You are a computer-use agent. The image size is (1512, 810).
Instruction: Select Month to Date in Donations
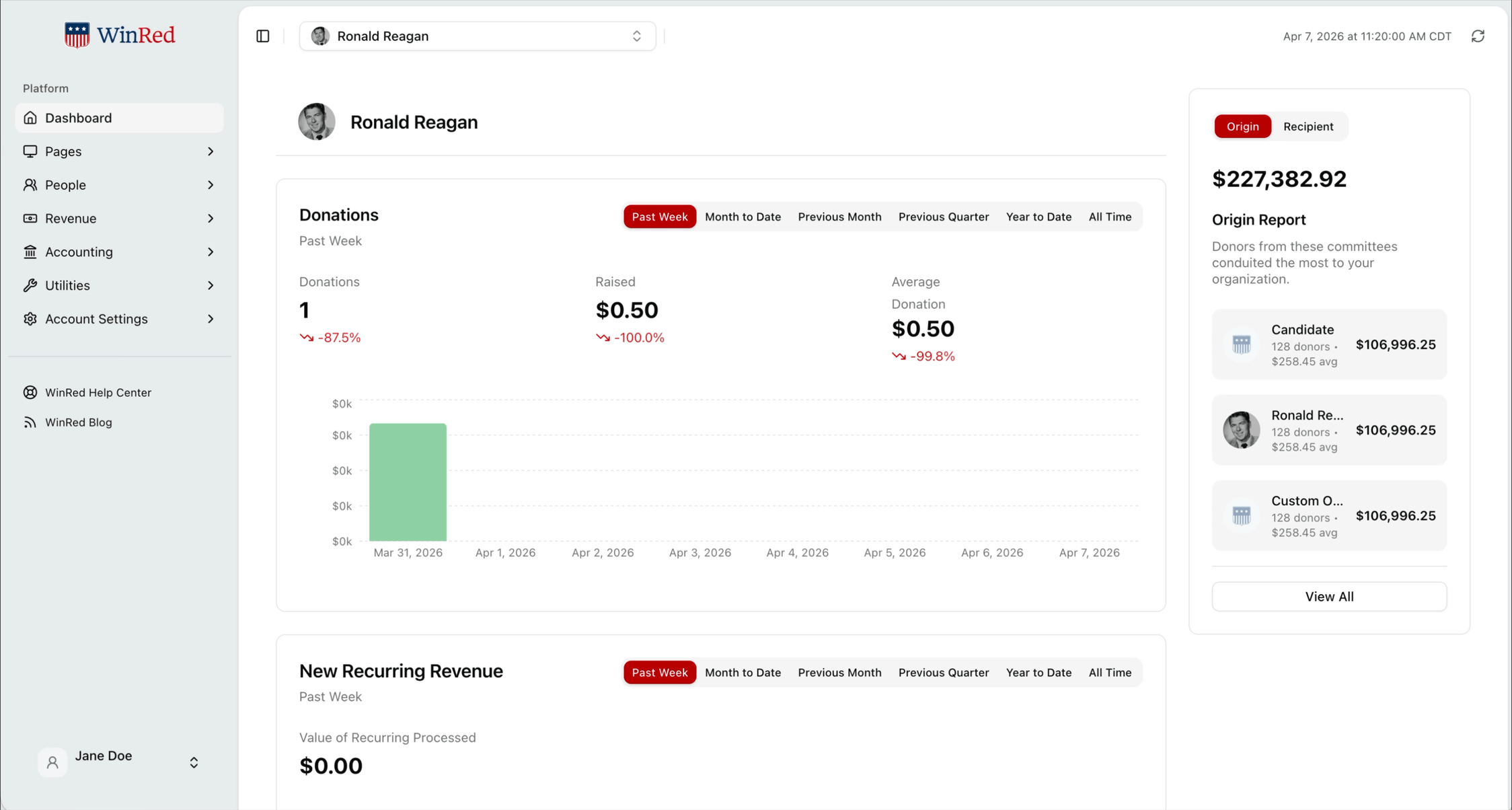(743, 217)
